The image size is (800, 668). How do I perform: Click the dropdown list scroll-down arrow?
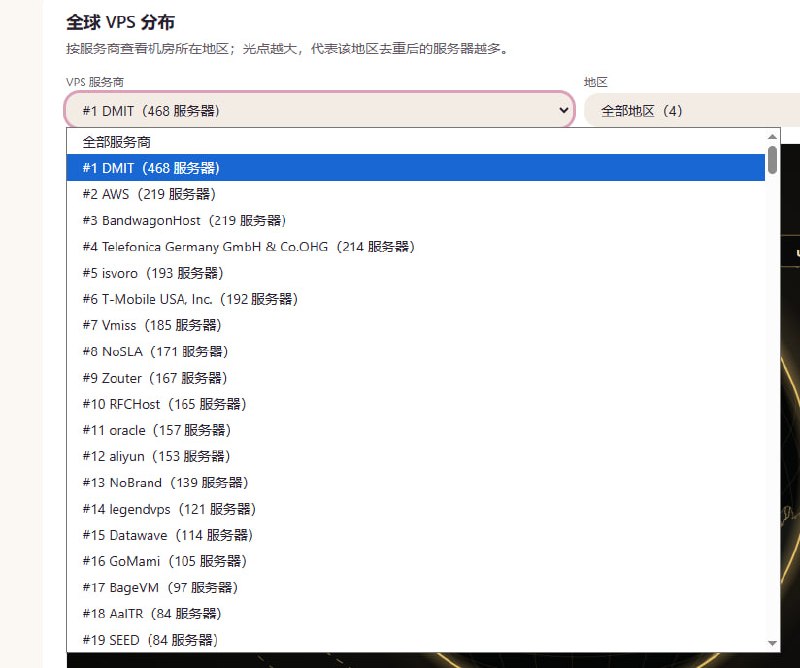[772, 644]
